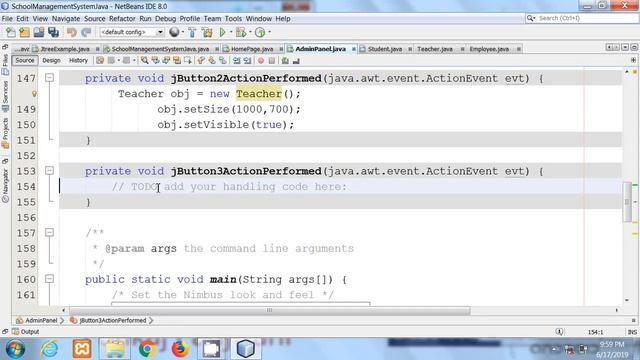Click the browser globe icon
640x360 pixels.
[174, 32]
